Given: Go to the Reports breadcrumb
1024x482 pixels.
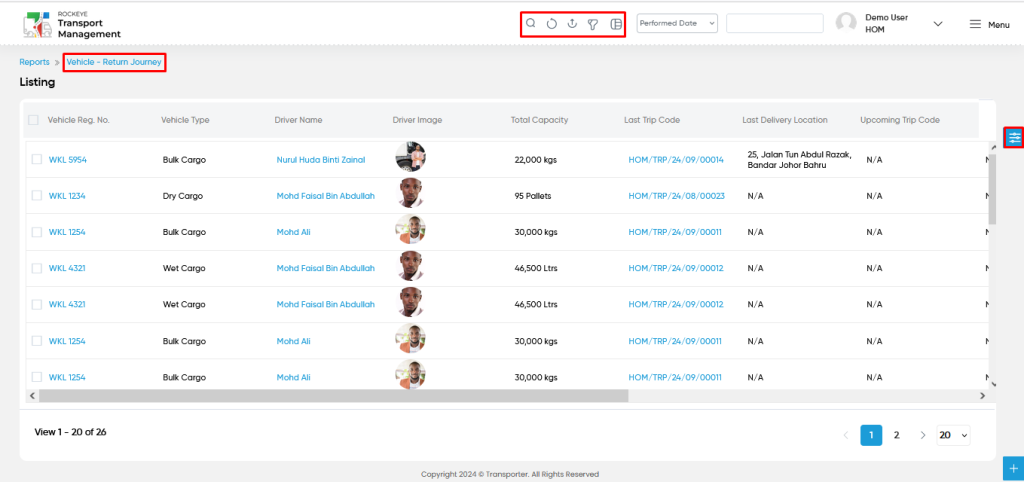Looking at the screenshot, I should click(x=34, y=62).
